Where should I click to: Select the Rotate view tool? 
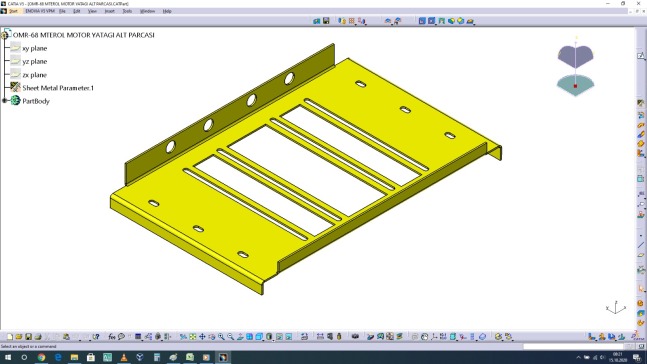(212, 337)
